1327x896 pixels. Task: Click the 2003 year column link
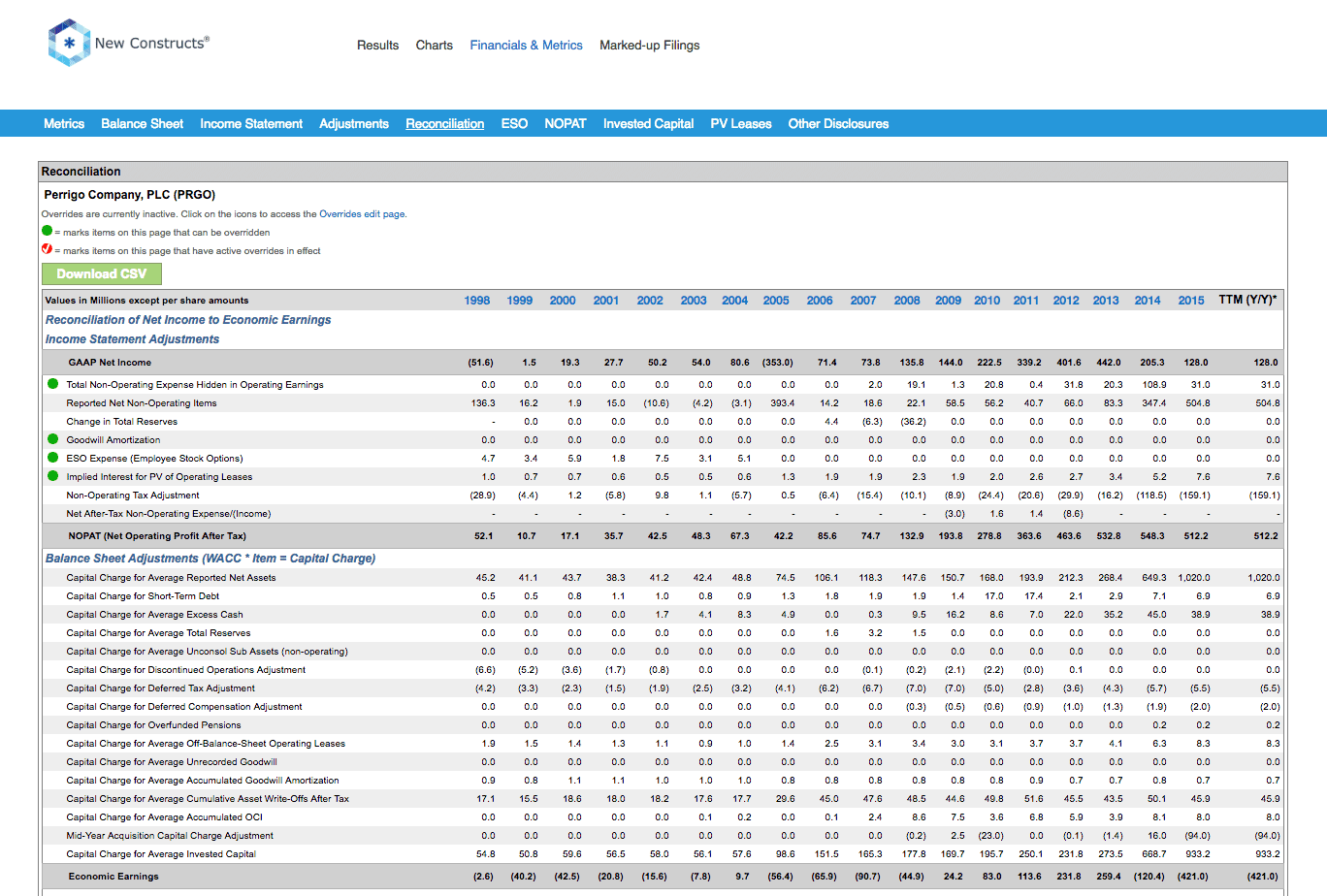tap(694, 301)
